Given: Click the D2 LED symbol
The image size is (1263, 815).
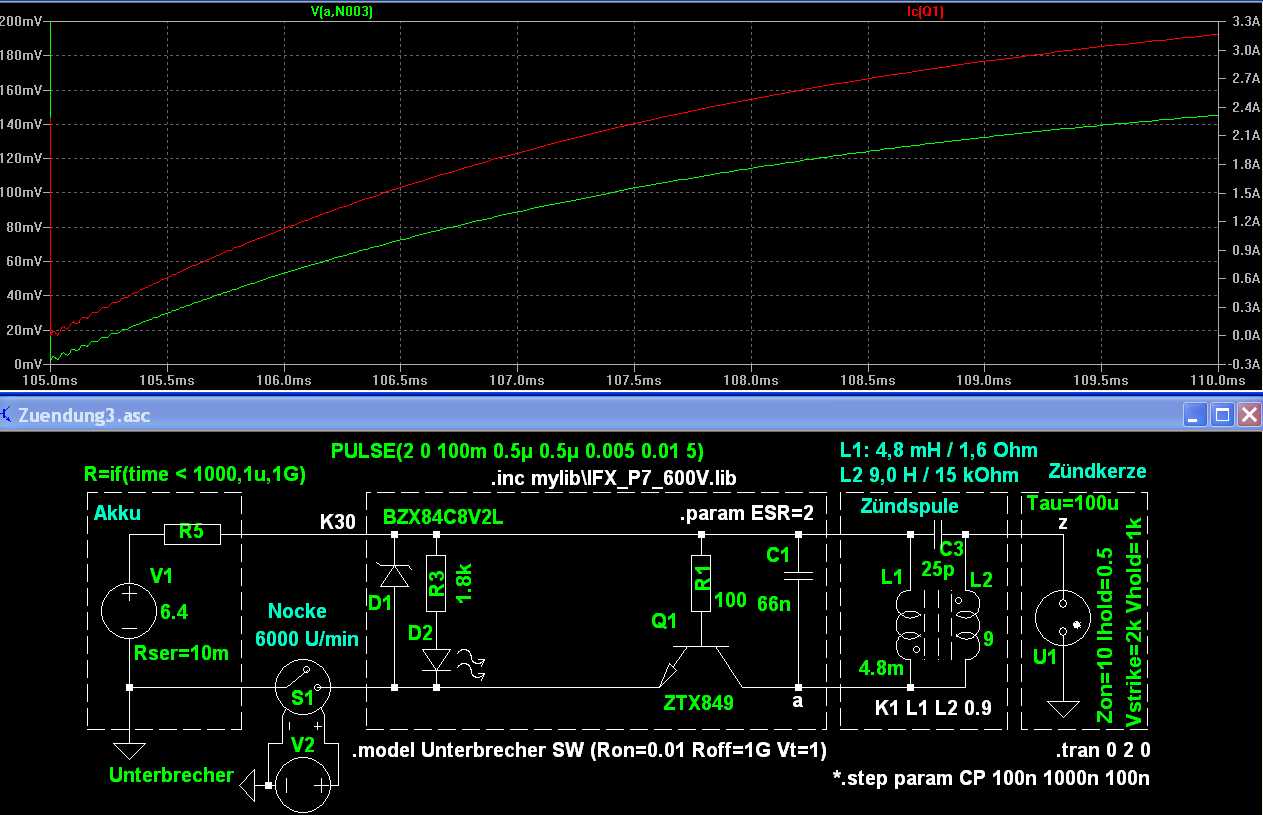Looking at the screenshot, I should coord(436,660).
